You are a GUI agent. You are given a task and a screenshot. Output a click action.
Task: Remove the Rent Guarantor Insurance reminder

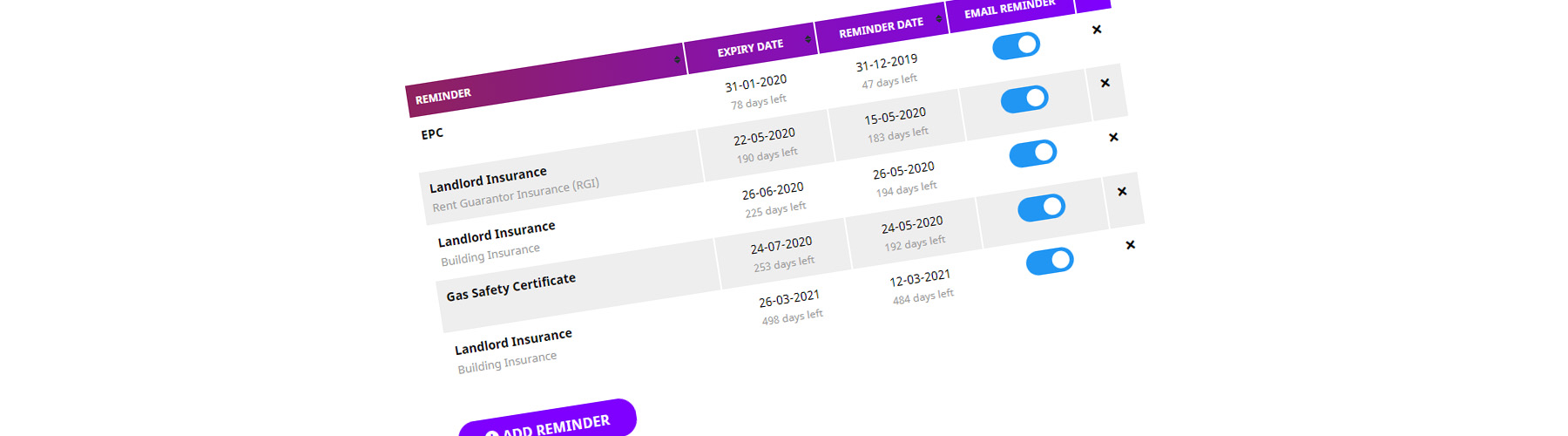tap(1105, 84)
